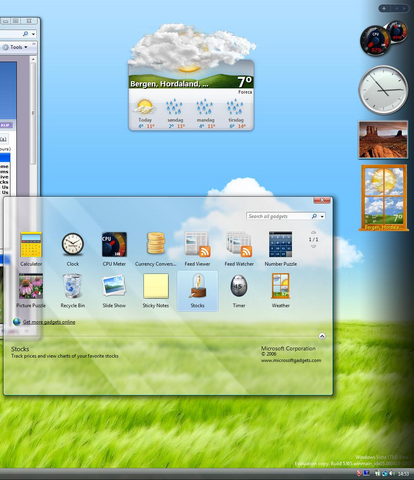
Task: Go to previous gadget gallery page
Action: 313,232
